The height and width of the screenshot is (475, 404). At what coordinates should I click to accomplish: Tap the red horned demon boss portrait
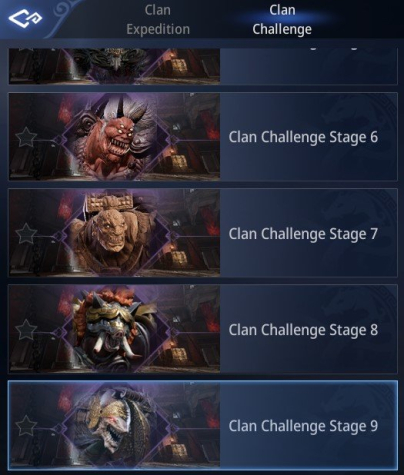pyautogui.click(x=115, y=137)
